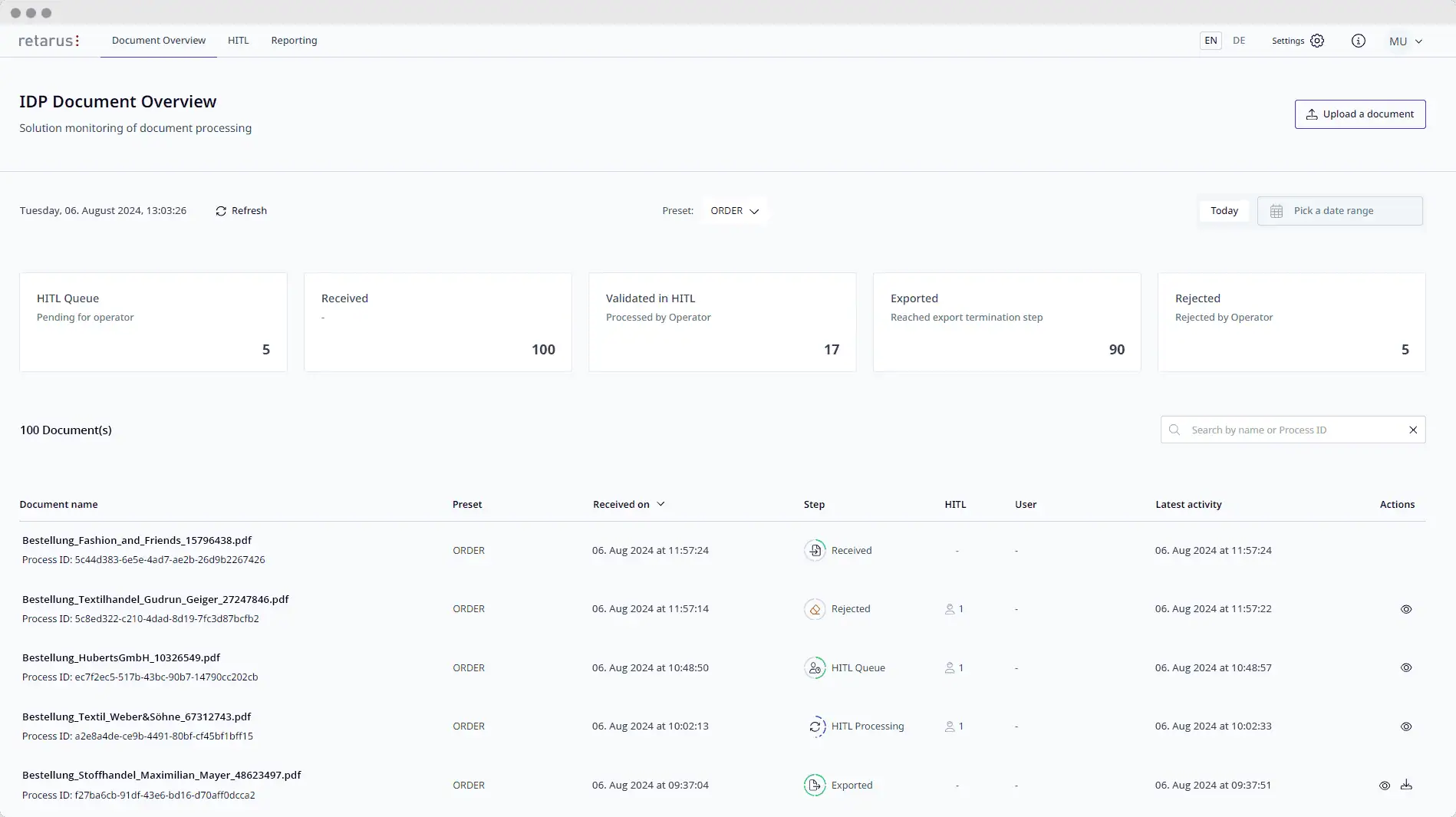Select the Validated in HITL card

tap(723, 322)
